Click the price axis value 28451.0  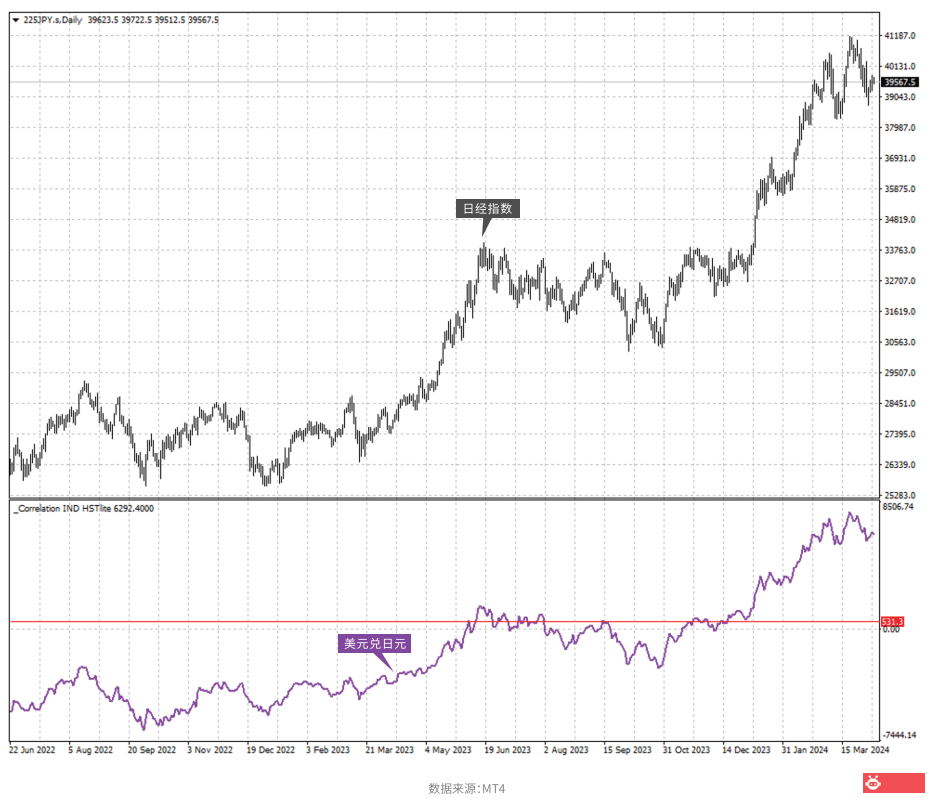(x=899, y=404)
